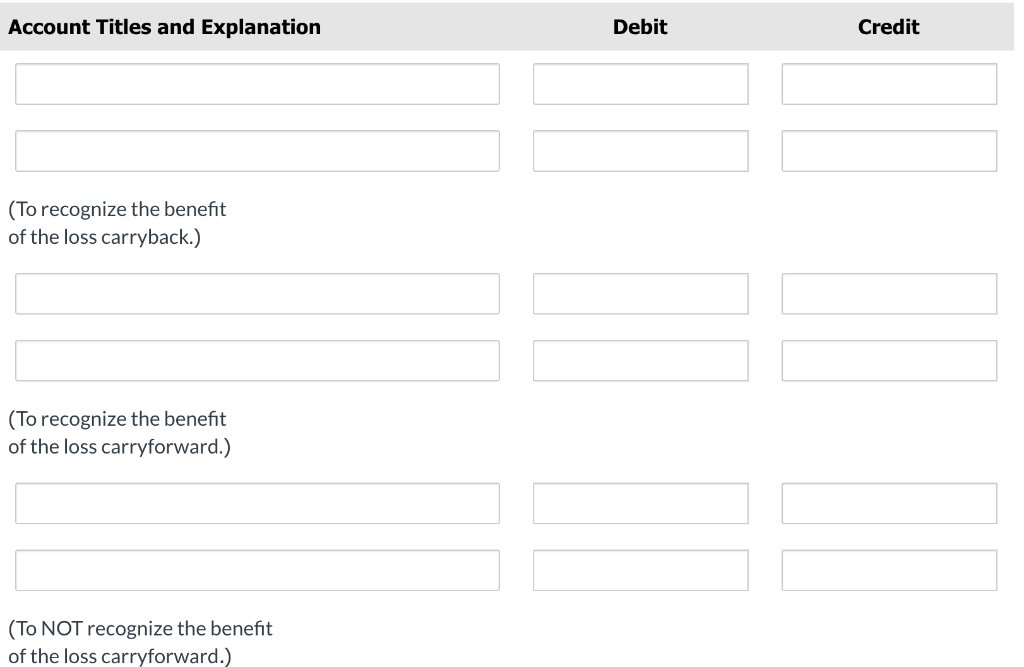Click the Credit field in the last row
1024x667 pixels.
(x=889, y=570)
